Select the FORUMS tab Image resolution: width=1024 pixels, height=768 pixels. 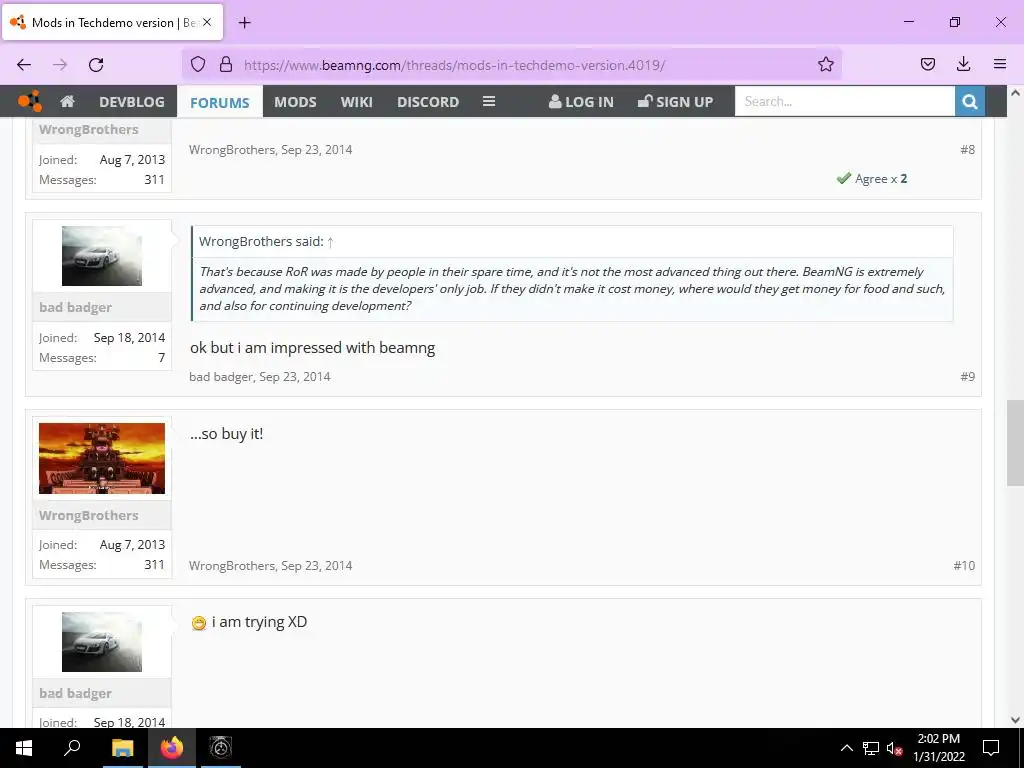coord(220,102)
